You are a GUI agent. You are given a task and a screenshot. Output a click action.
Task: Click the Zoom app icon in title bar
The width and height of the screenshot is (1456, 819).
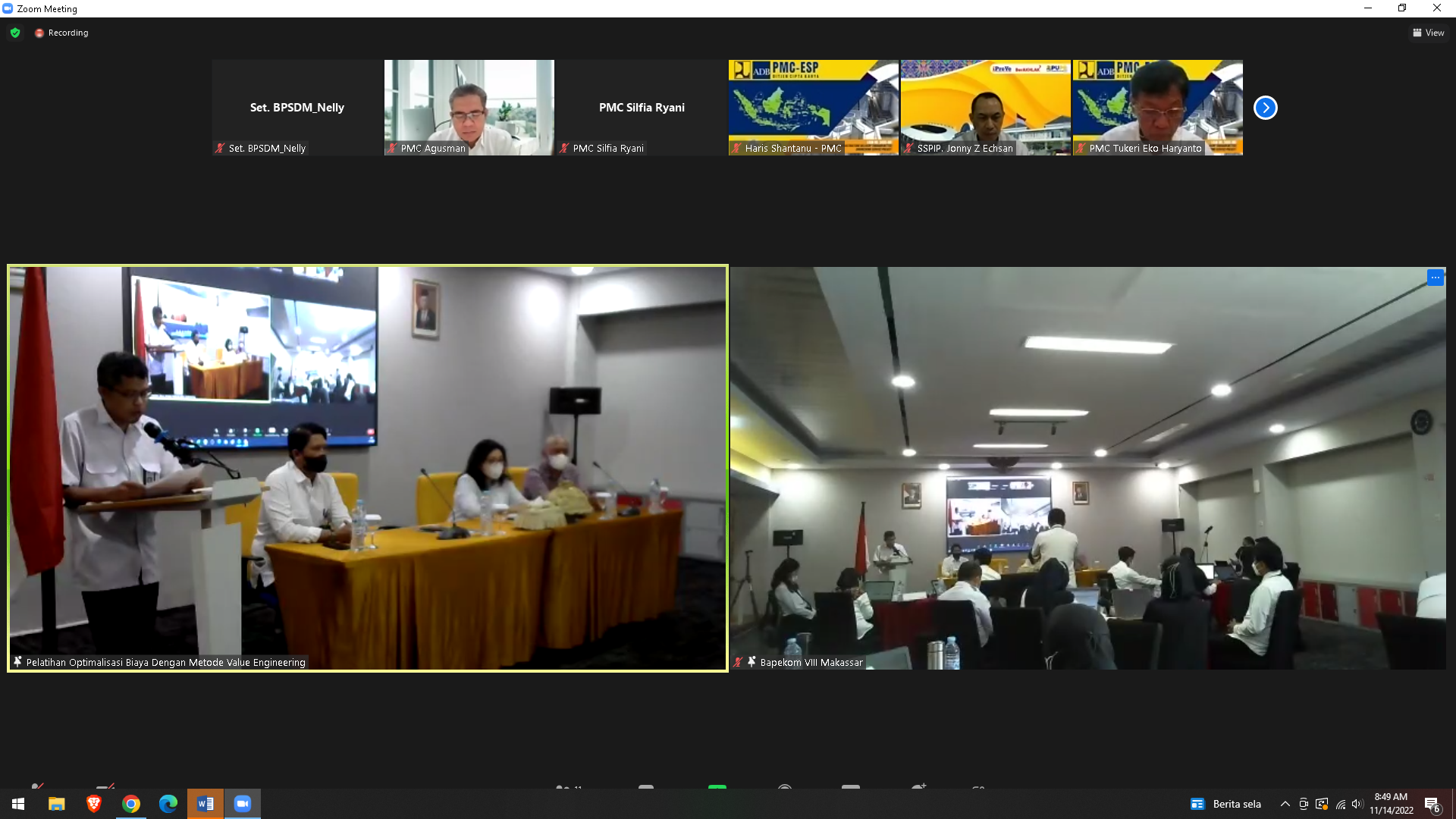coord(8,8)
